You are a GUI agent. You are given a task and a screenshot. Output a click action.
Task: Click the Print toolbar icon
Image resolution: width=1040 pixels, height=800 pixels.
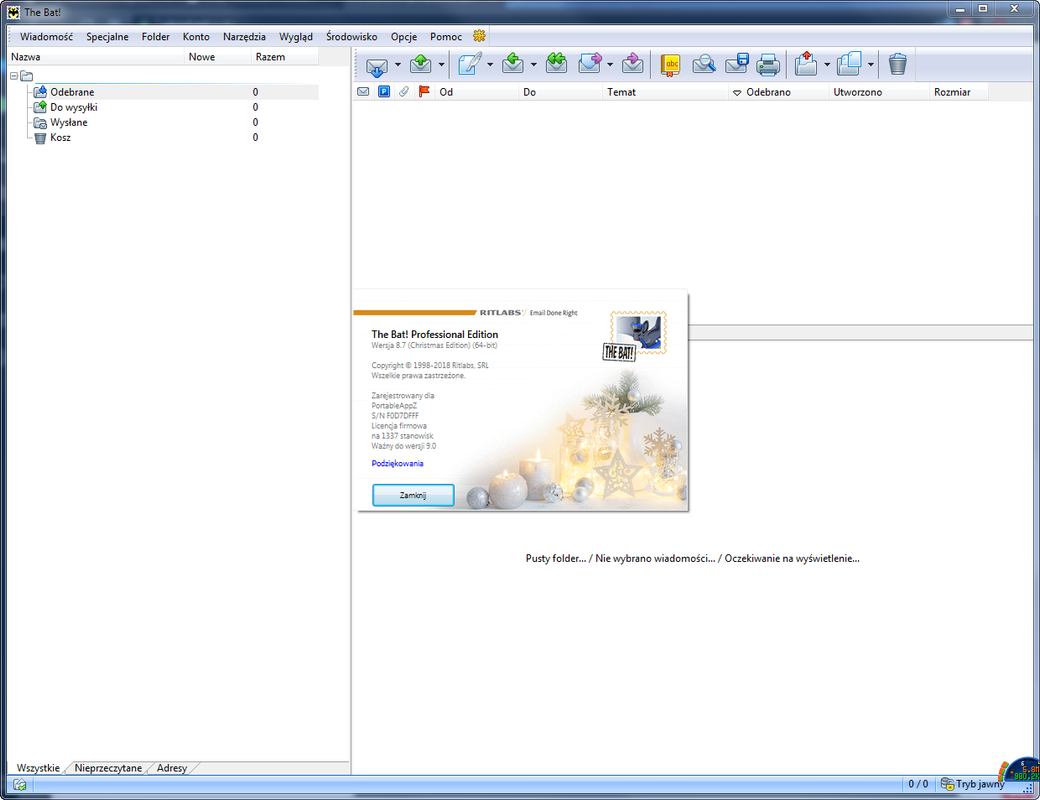[768, 65]
